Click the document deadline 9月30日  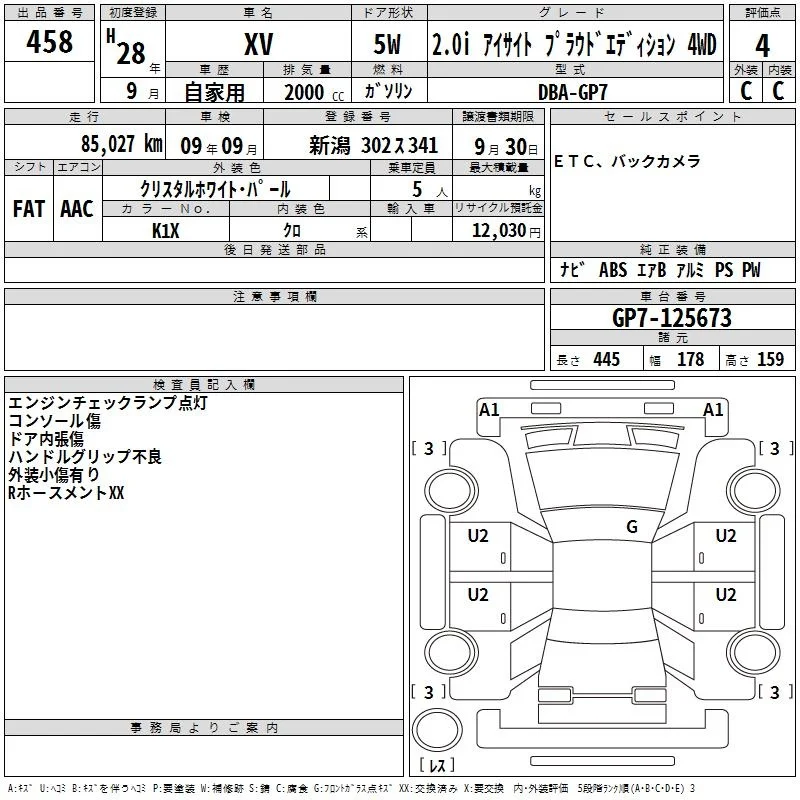[x=506, y=147]
